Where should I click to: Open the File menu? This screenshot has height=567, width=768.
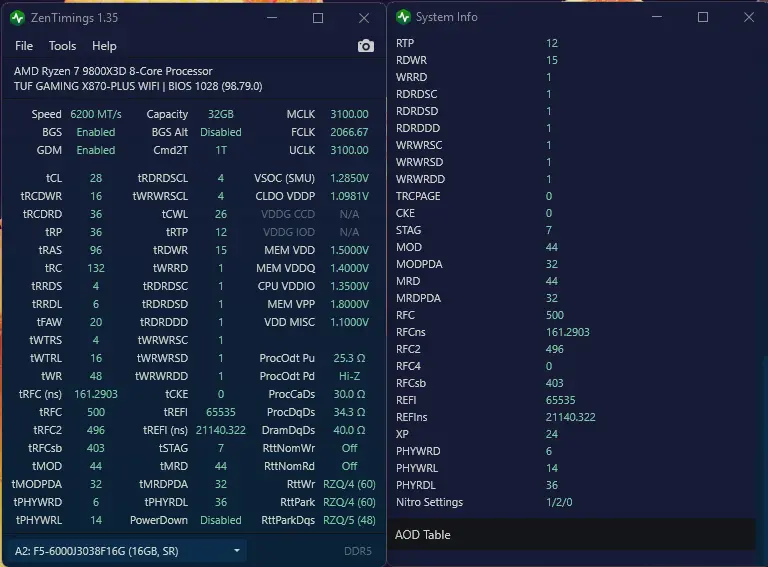(x=24, y=46)
